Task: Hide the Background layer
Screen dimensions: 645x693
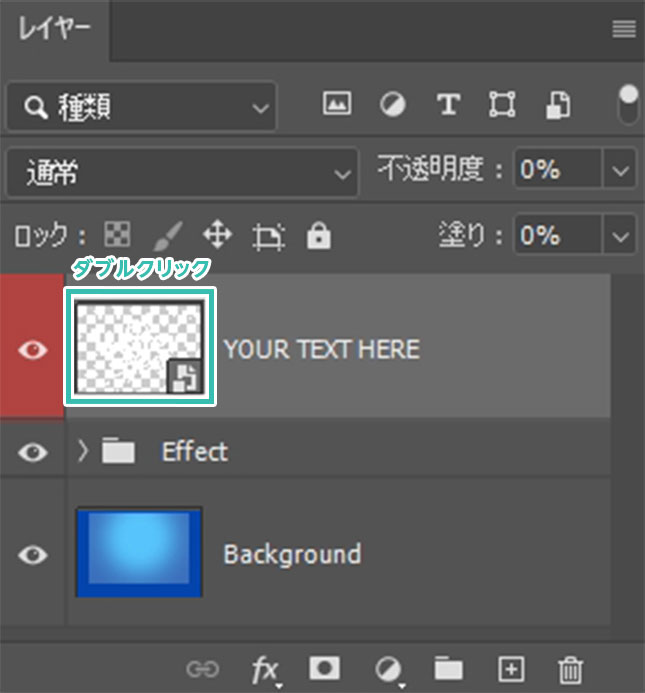Action: click(33, 554)
